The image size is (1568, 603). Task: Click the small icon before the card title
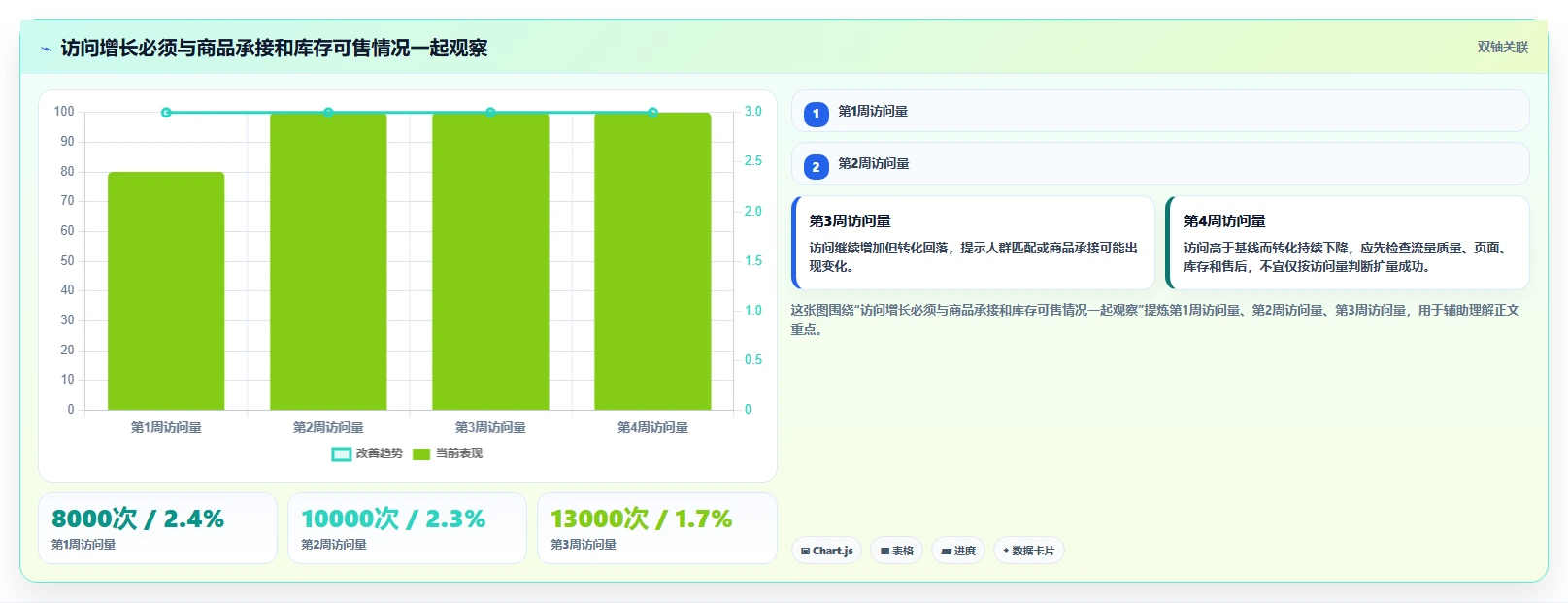coord(46,49)
